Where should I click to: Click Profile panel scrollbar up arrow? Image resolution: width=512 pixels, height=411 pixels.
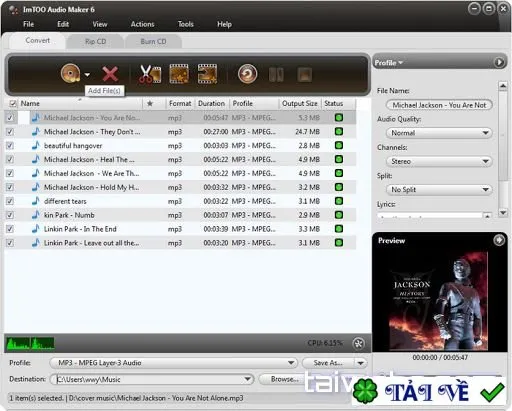click(x=503, y=86)
